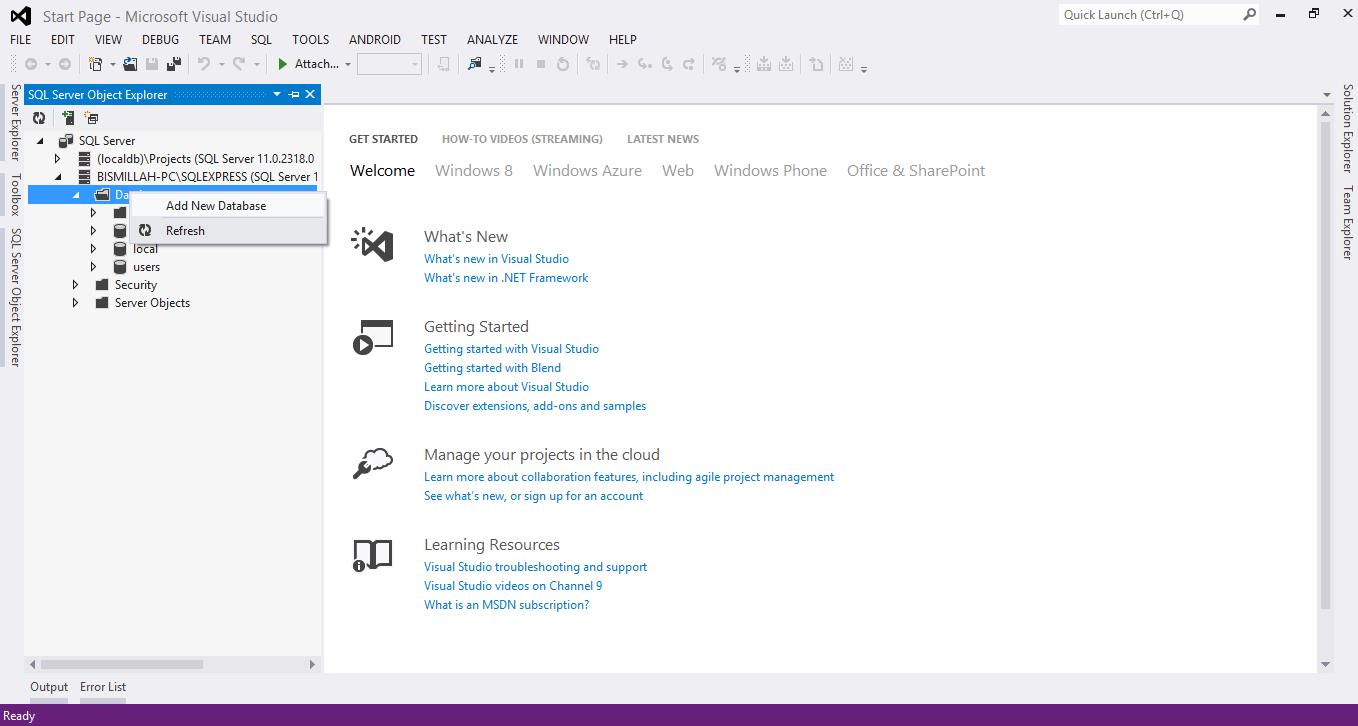Collapse the SQL Server root node
This screenshot has height=726, width=1358.
pos(41,141)
